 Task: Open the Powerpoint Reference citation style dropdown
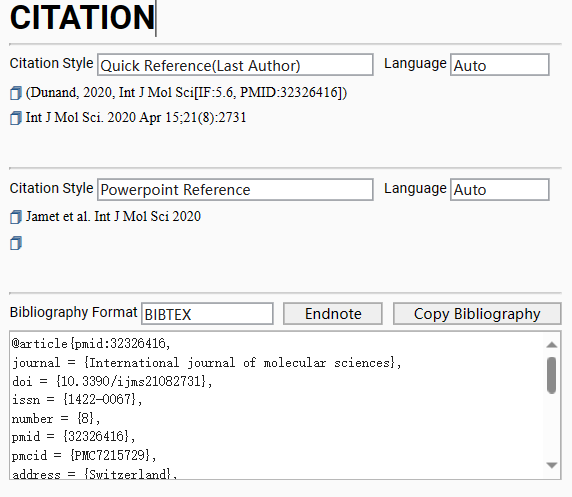[235, 190]
